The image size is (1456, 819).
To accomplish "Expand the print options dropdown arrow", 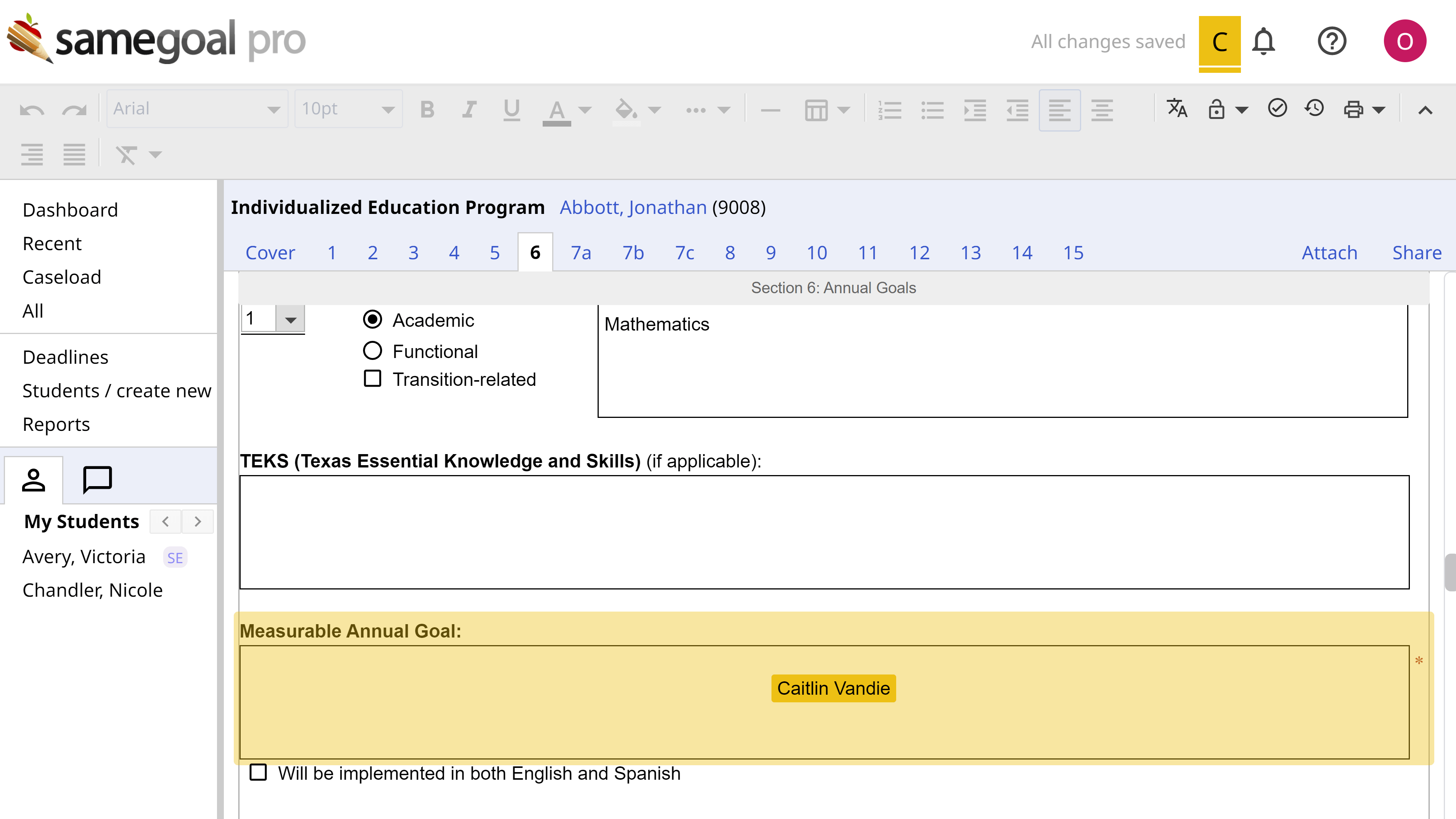I will click(1379, 110).
